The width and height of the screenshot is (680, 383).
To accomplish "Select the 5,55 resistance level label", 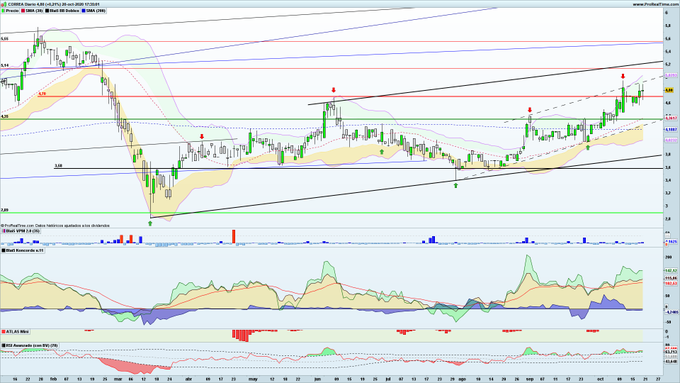I will tap(4, 39).
